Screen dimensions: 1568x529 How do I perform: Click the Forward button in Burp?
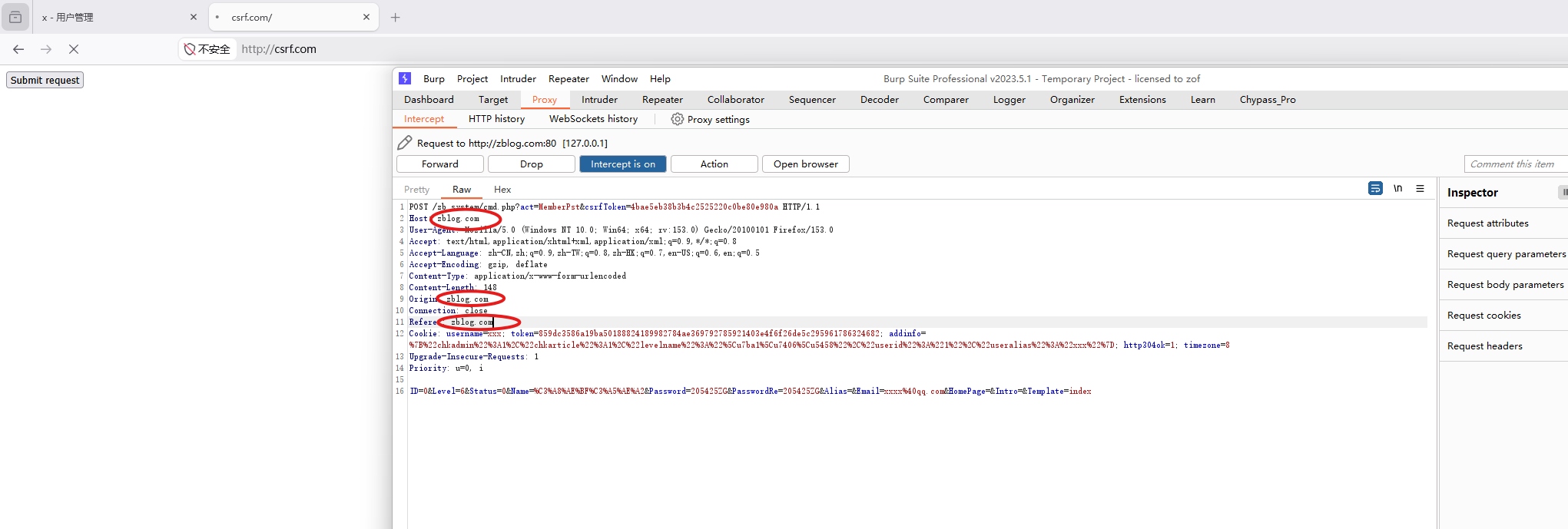(x=440, y=164)
